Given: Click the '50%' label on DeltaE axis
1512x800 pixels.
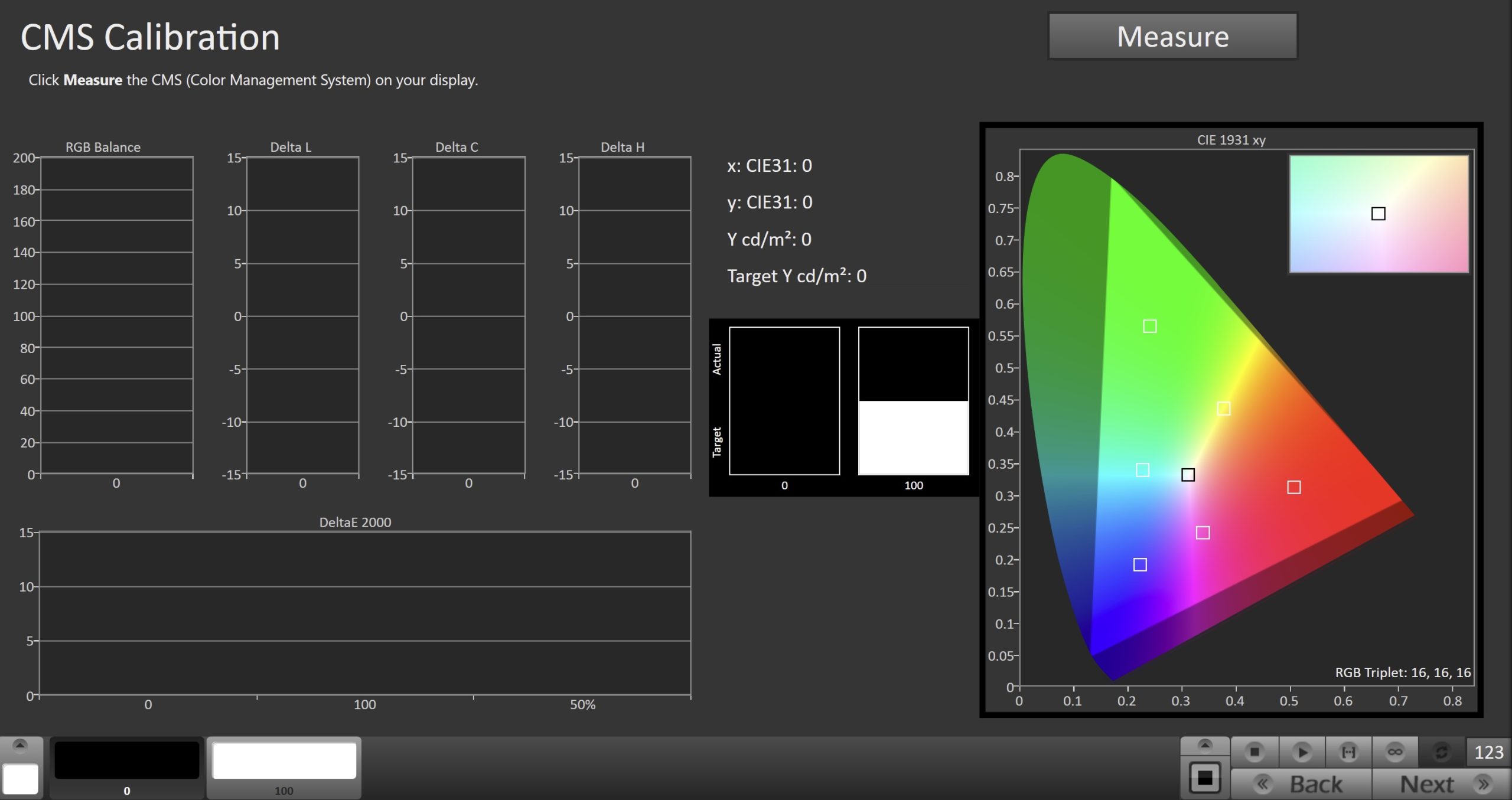Looking at the screenshot, I should tap(582, 704).
